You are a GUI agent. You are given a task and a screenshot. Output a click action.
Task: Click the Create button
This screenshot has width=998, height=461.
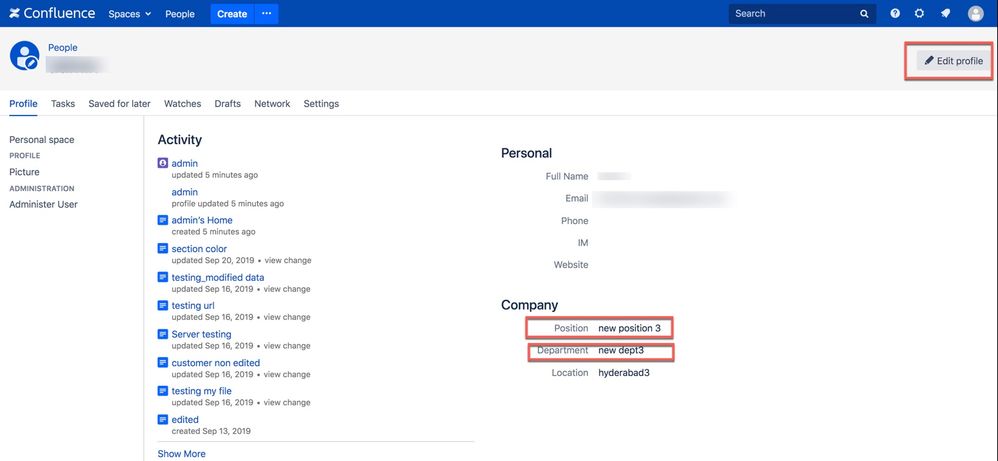coord(232,13)
